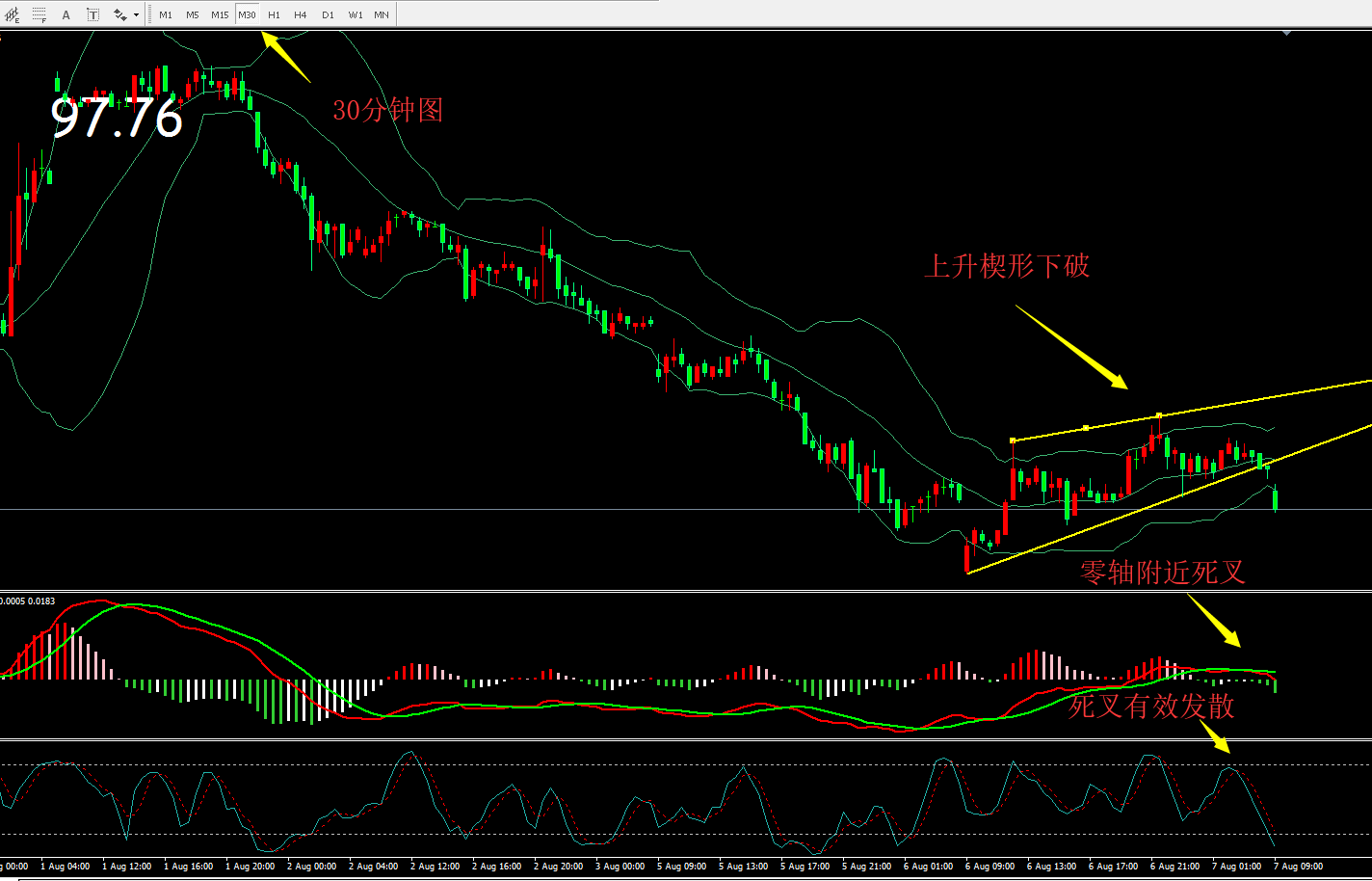Switch to M1 timeframe

point(166,14)
